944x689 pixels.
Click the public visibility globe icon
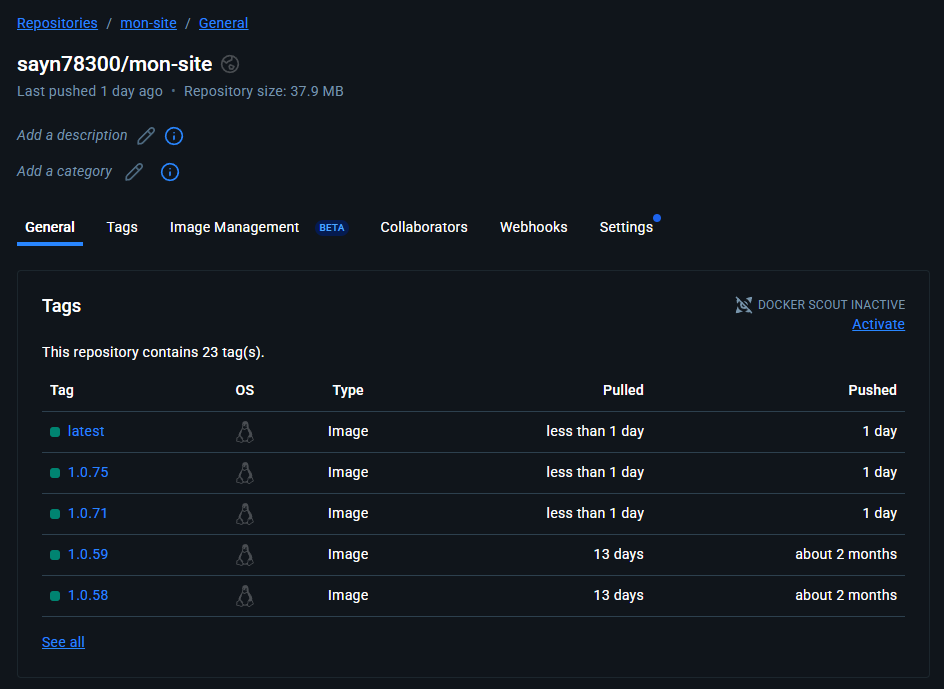coord(230,64)
